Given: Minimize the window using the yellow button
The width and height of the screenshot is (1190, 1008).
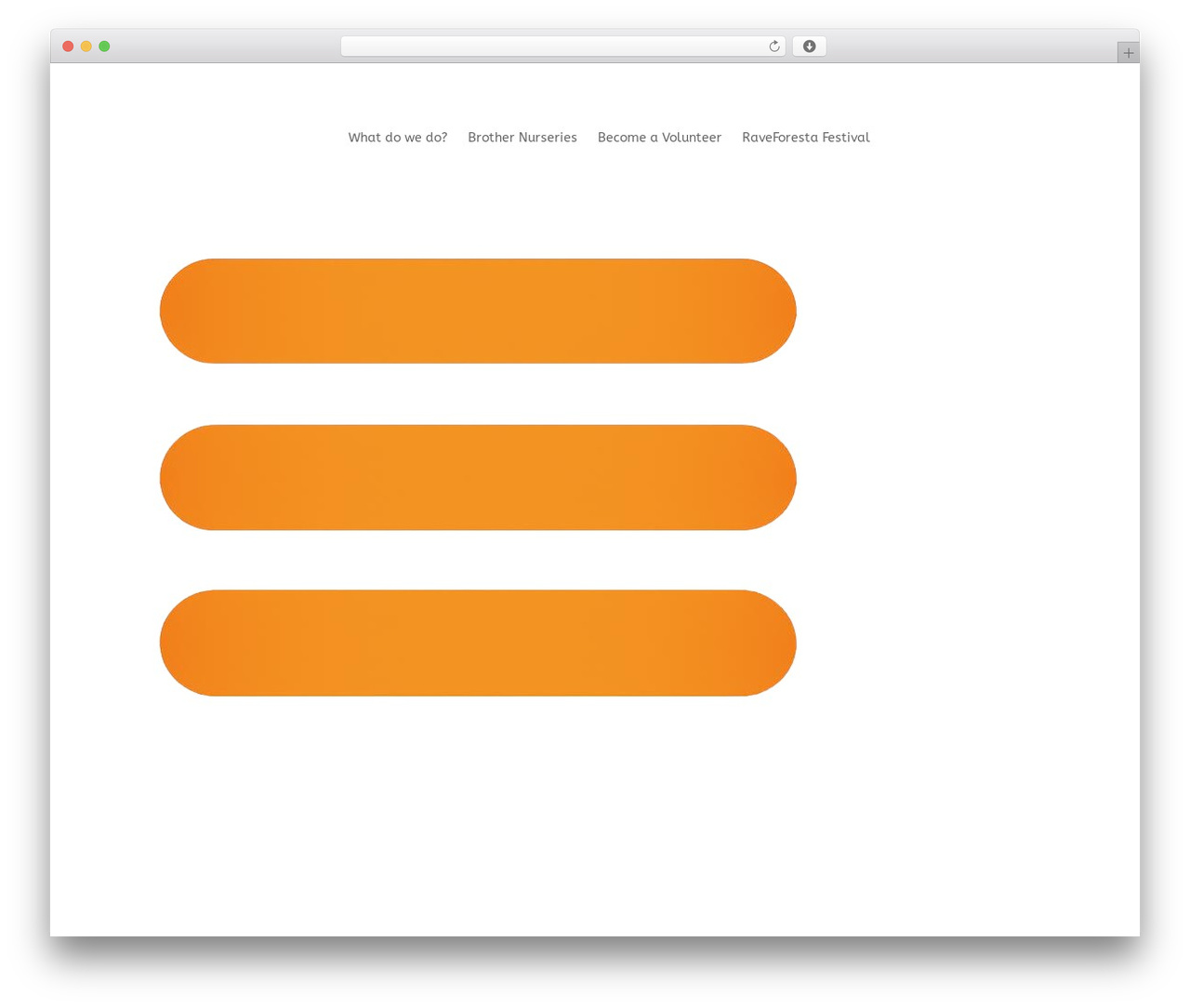Looking at the screenshot, I should point(86,46).
